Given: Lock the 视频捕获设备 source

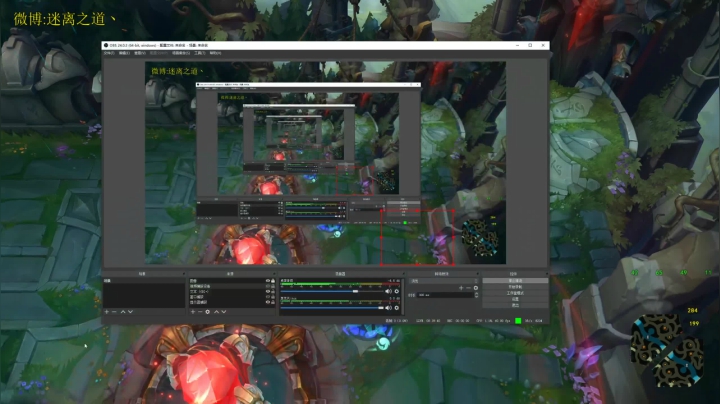Looking at the screenshot, I should 273,286.
